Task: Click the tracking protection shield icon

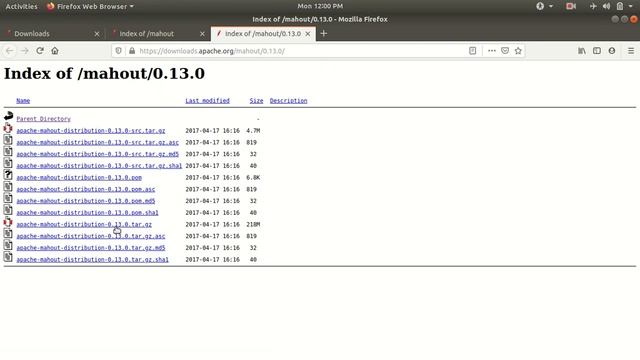Action: point(118,51)
